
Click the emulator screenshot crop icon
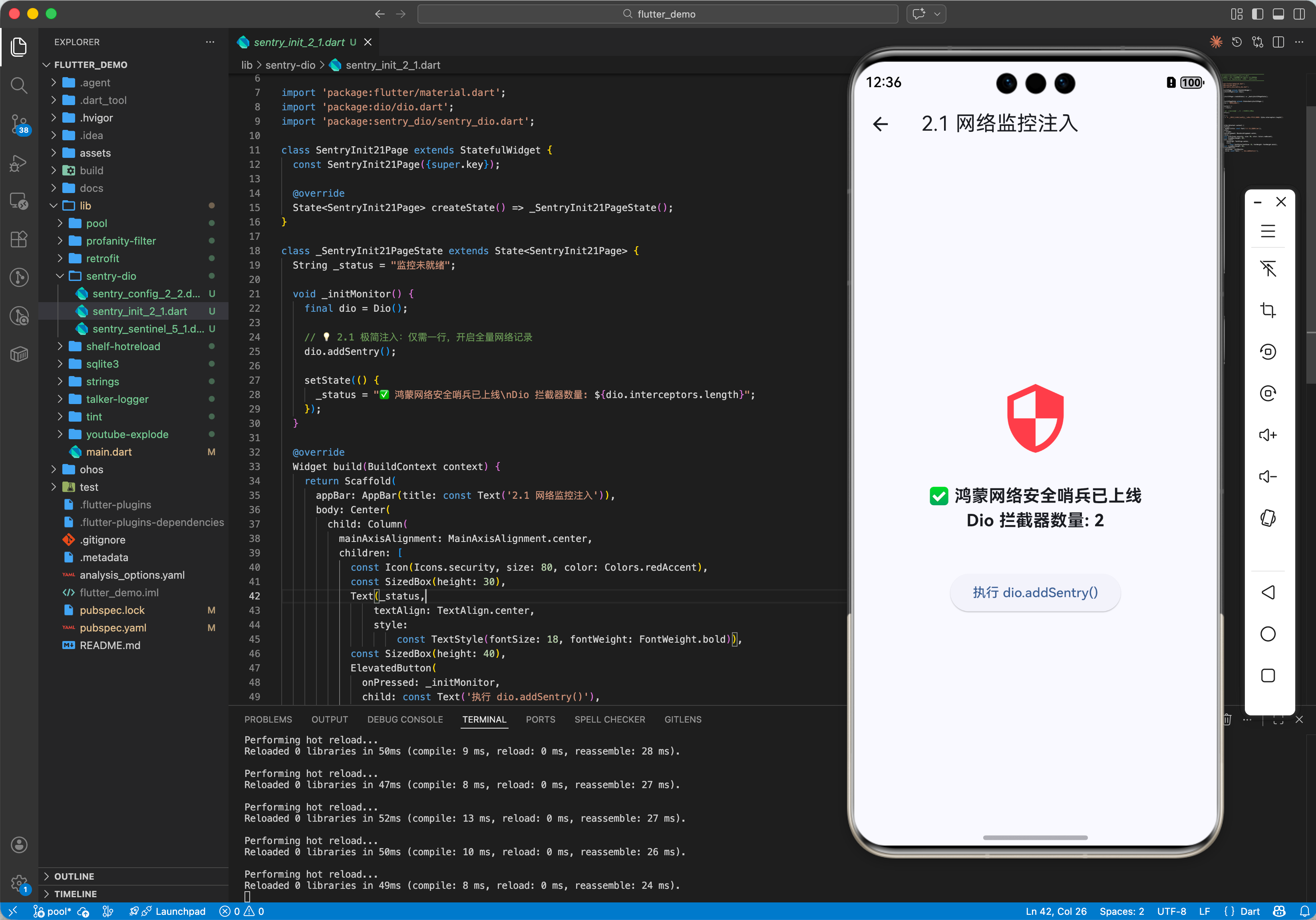point(1267,310)
